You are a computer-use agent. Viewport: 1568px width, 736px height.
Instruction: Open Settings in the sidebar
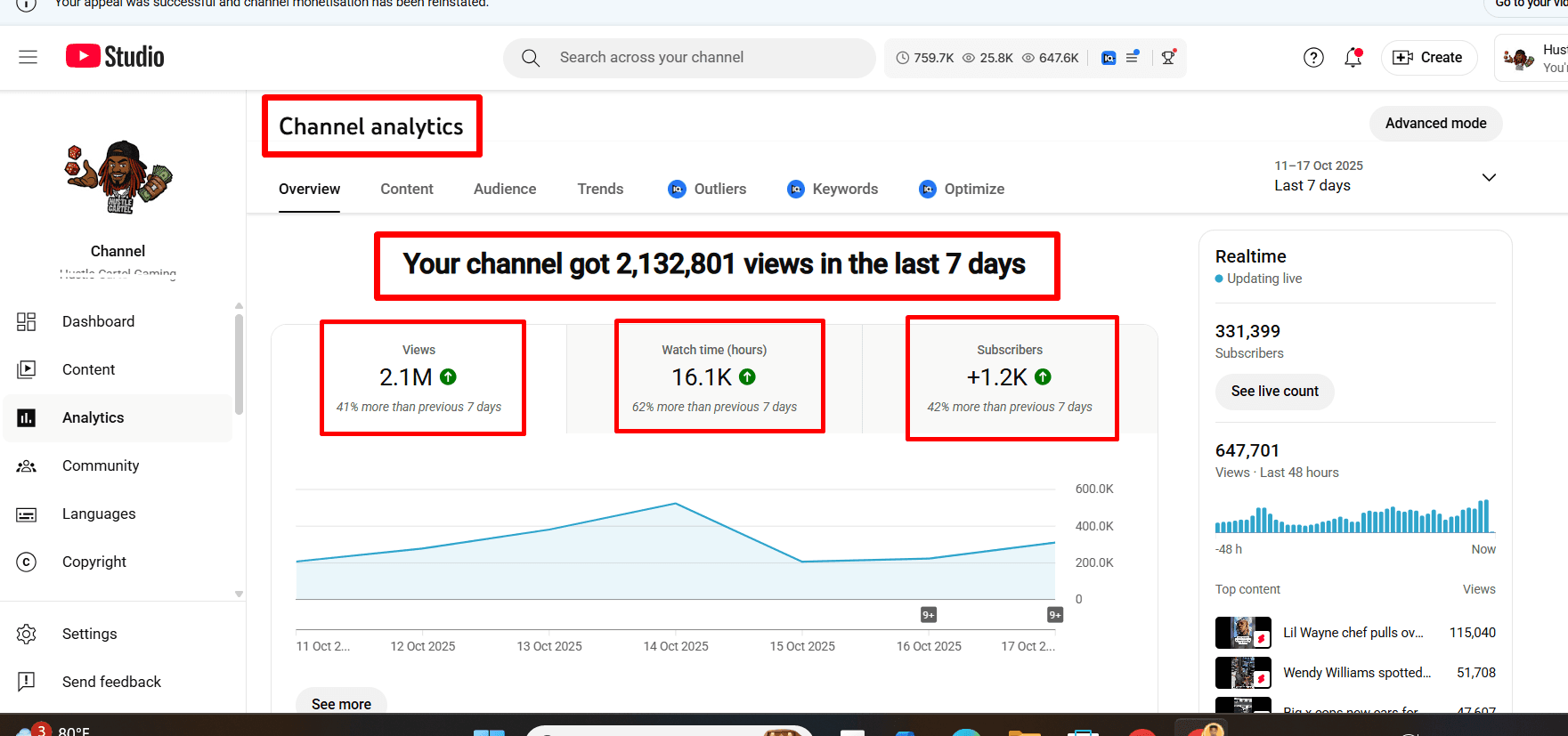(118, 634)
